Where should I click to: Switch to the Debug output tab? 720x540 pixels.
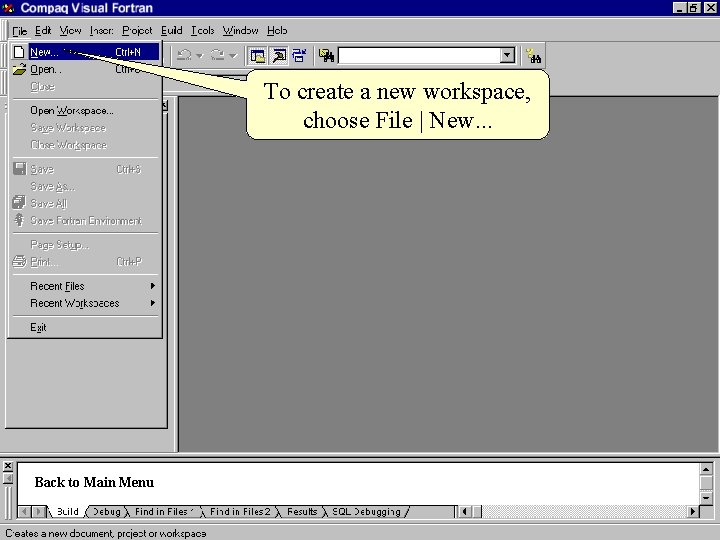(107, 512)
